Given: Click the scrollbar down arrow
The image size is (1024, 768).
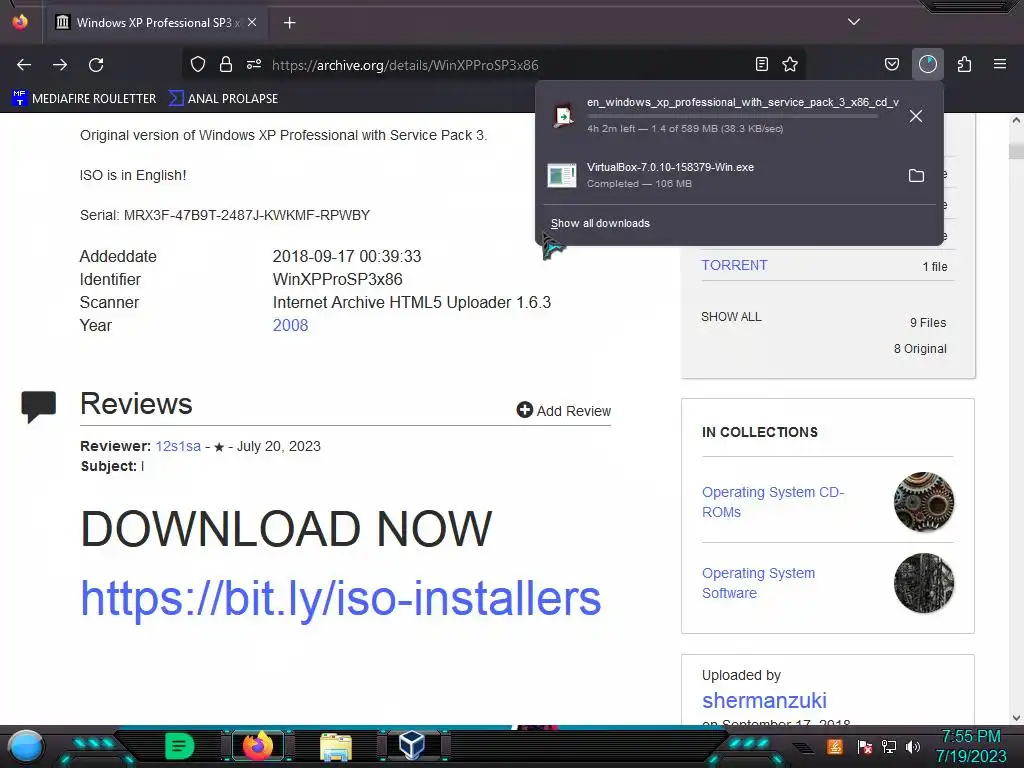Looking at the screenshot, I should (1016, 718).
